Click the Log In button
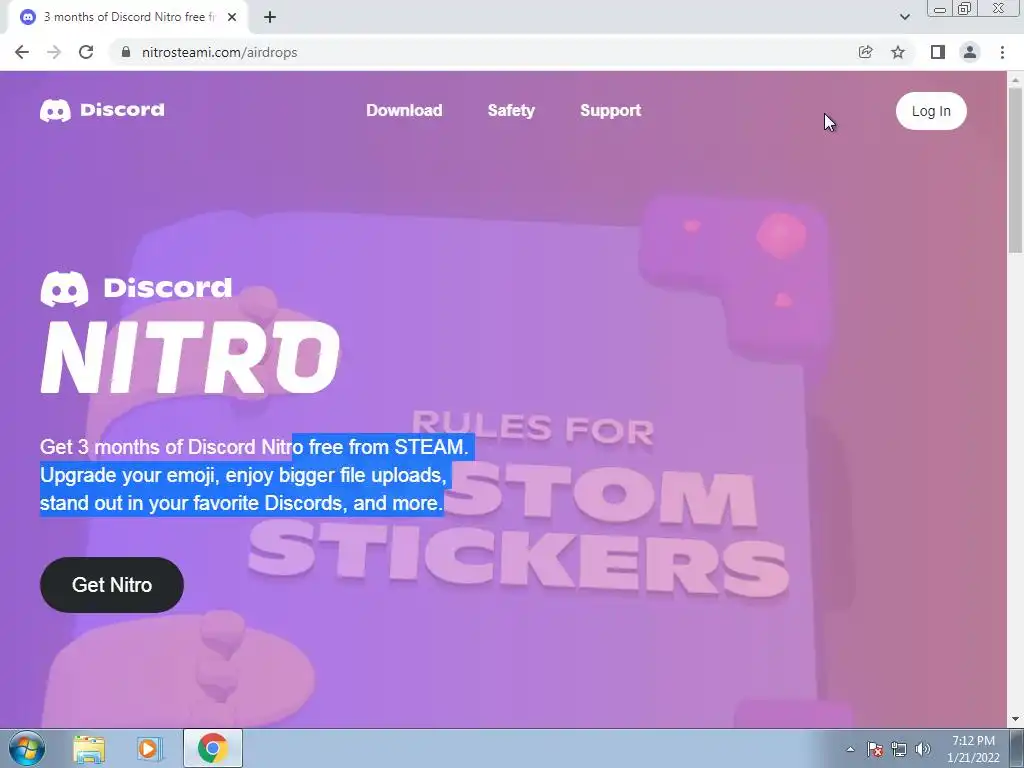Viewport: 1024px width, 768px height. click(x=931, y=111)
